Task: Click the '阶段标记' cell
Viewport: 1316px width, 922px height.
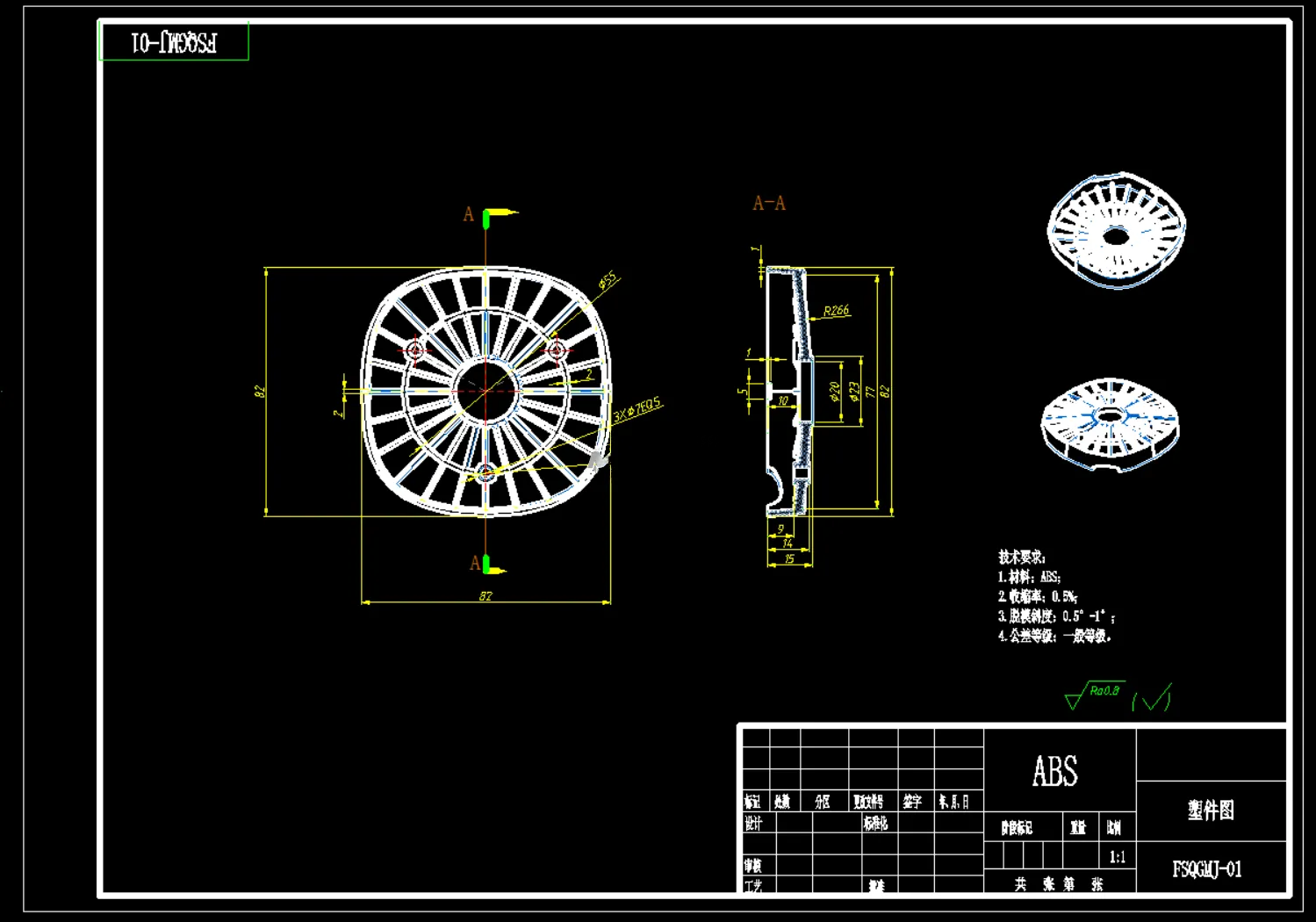Action: (1017, 828)
